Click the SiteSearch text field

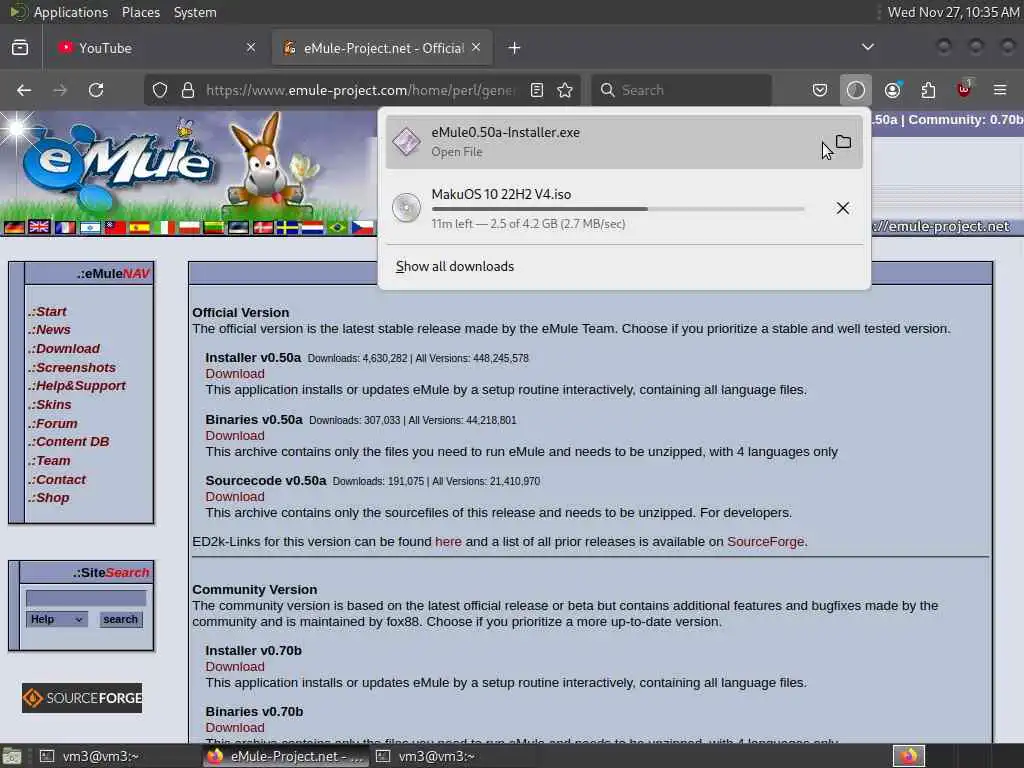coord(86,597)
